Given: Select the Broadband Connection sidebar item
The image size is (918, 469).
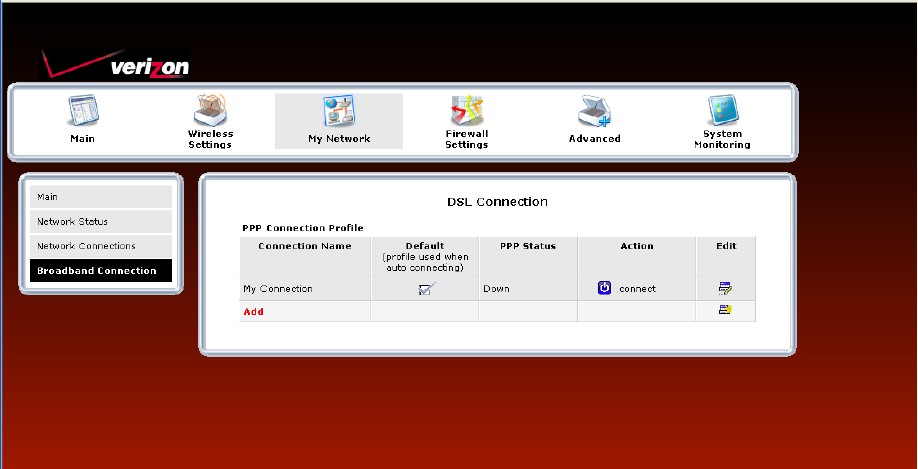Looking at the screenshot, I should (100, 271).
